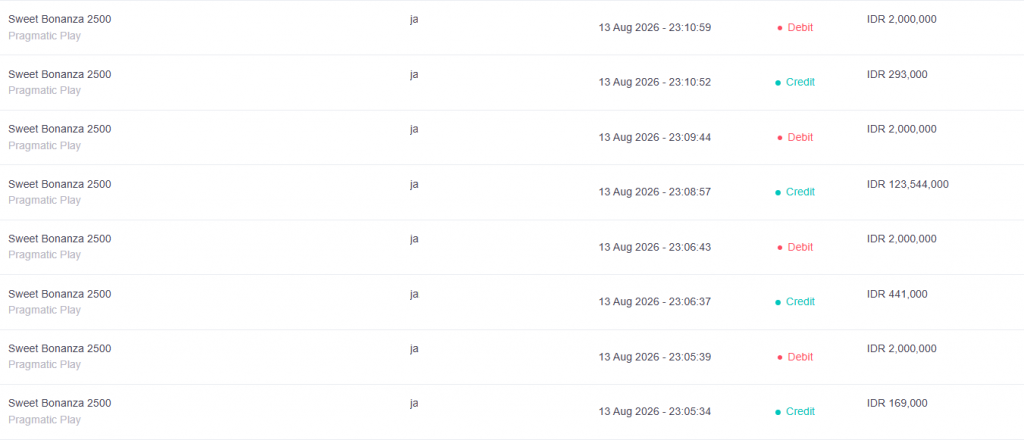The image size is (1024, 440).
Task: Select the timestamp 13 Aug 2026 - 23:09:44
Action: [654, 137]
